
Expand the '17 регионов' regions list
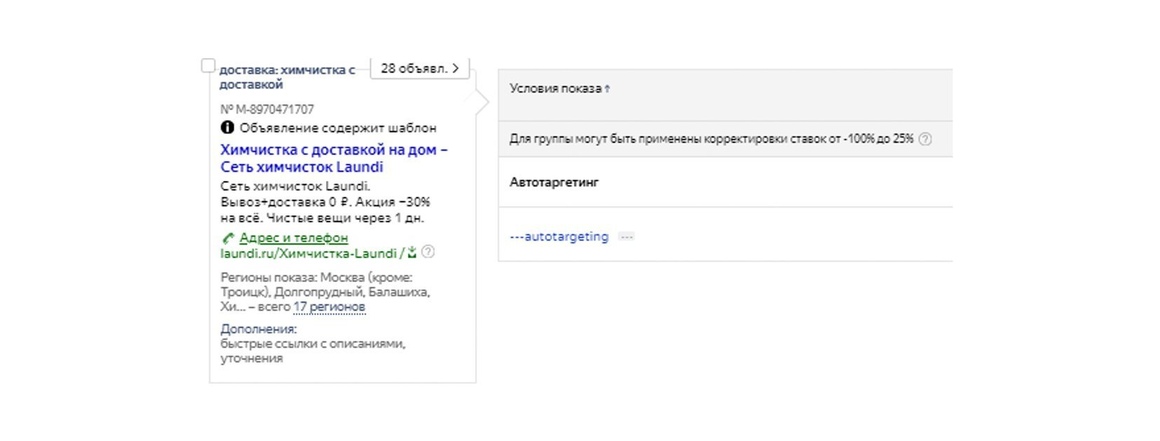coord(329,307)
